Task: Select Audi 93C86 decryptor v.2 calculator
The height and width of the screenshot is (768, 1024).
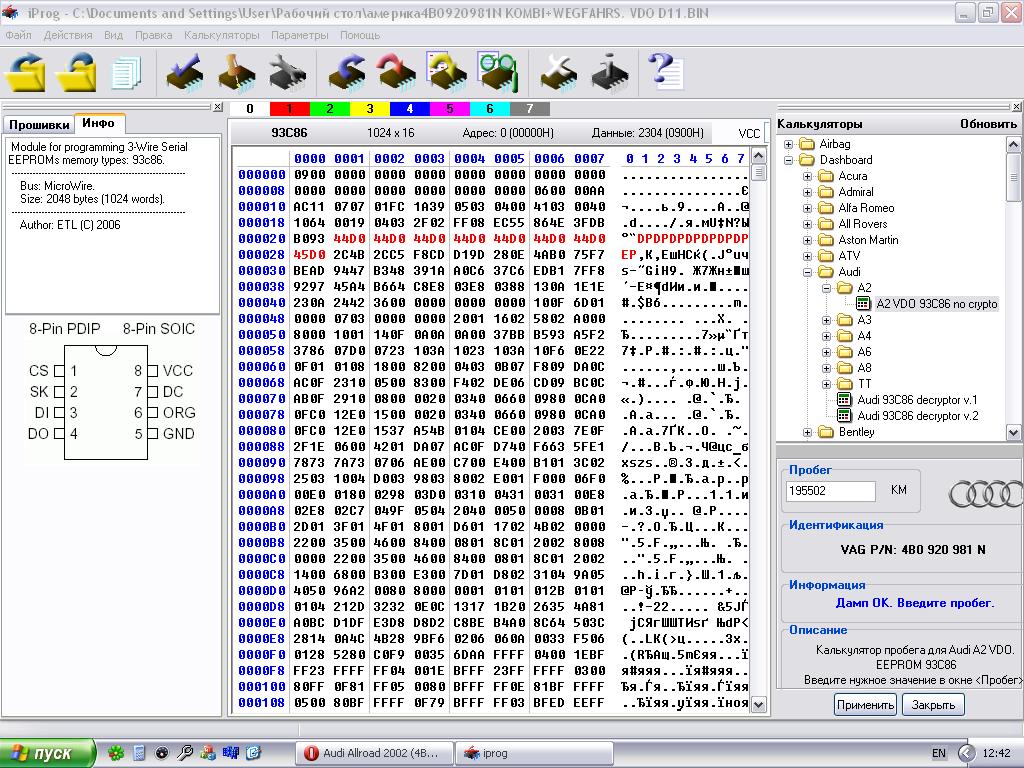Action: (917, 416)
